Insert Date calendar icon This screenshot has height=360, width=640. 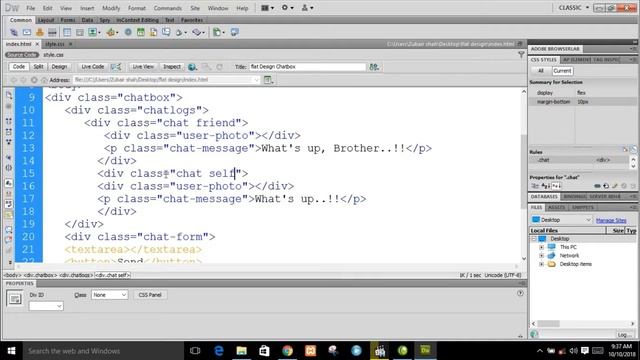point(141,32)
